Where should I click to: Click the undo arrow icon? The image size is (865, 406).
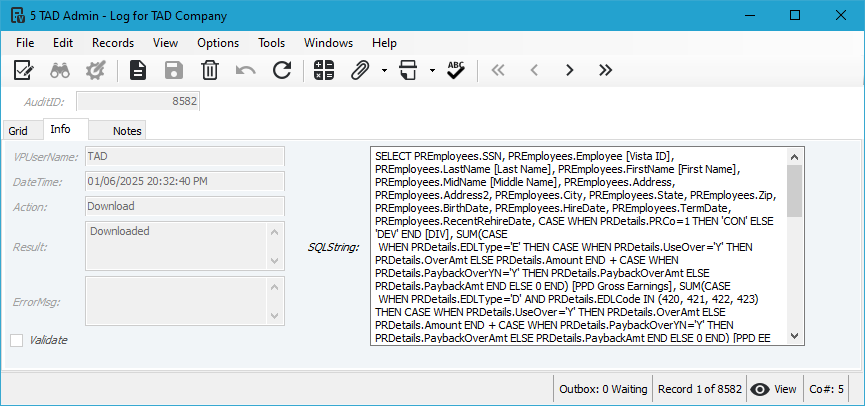[245, 70]
